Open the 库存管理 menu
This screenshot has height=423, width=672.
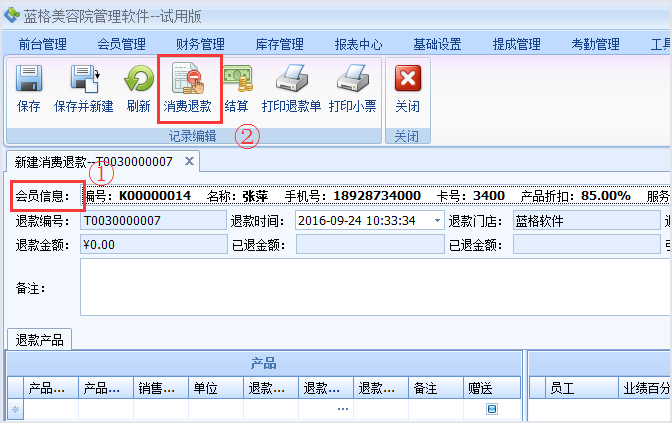coord(279,44)
